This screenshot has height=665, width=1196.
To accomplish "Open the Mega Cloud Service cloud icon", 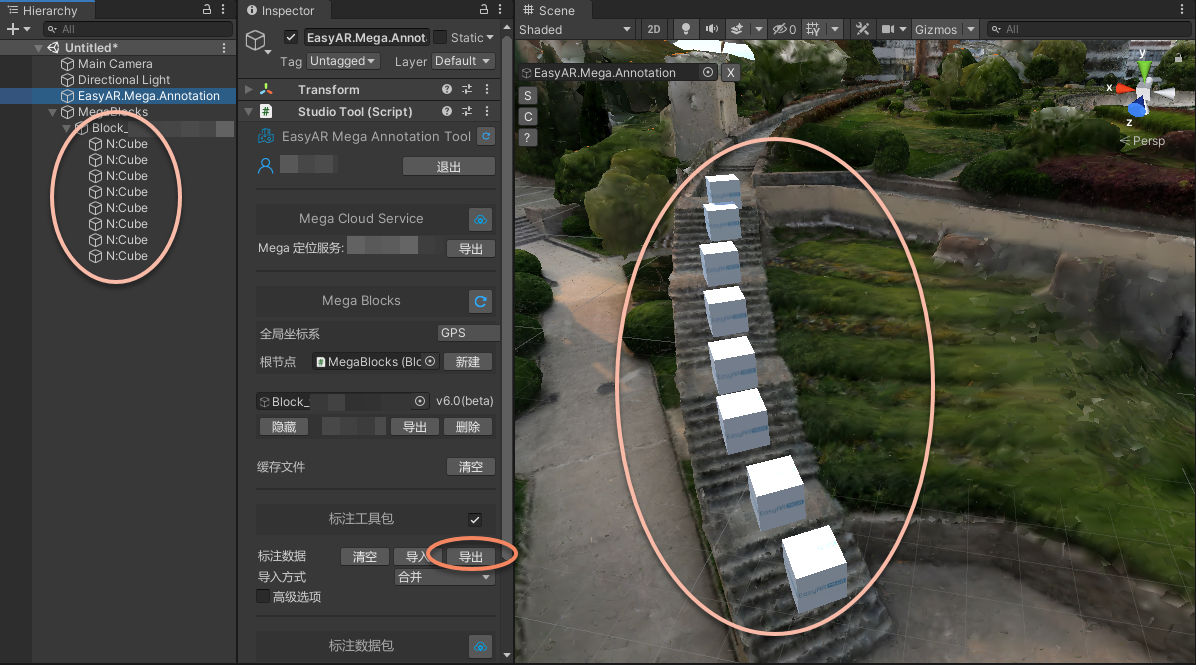I will point(481,219).
